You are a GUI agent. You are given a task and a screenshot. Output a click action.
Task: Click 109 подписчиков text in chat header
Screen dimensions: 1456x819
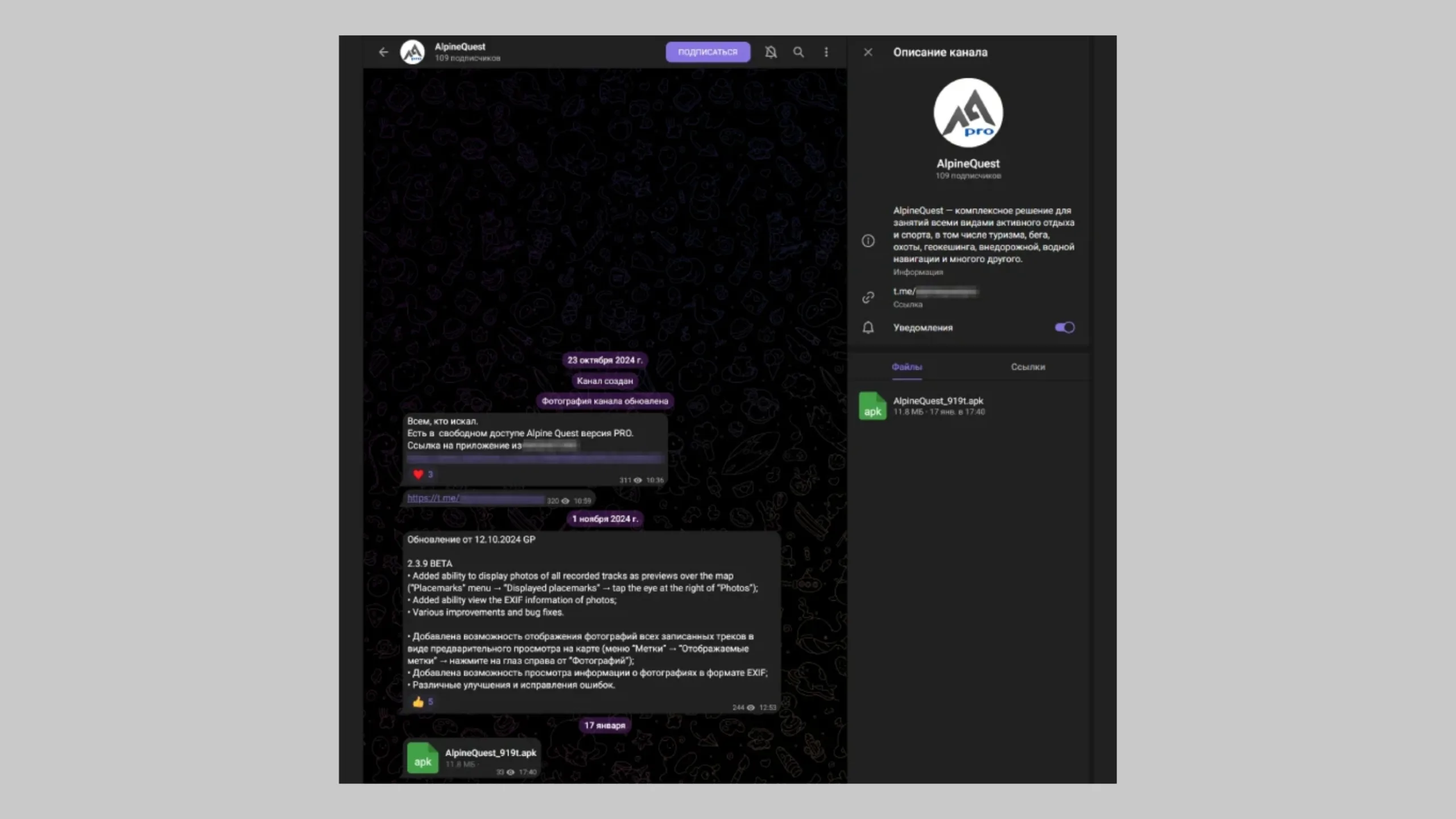pyautogui.click(x=468, y=58)
